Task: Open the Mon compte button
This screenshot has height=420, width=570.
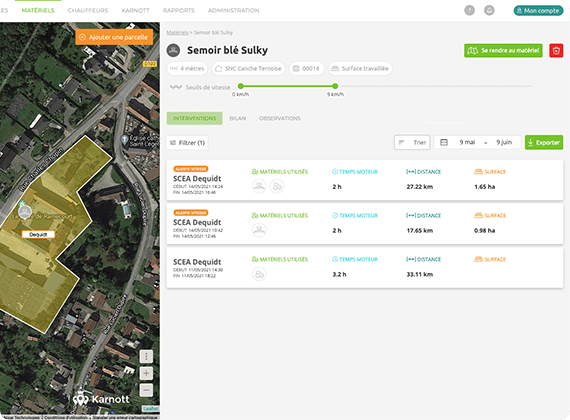Action: 538,11
